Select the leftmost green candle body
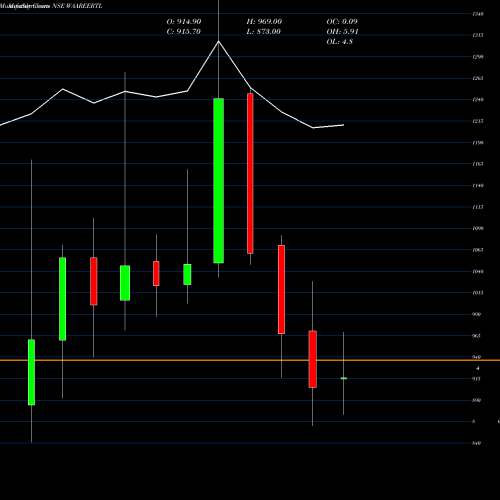The height and width of the screenshot is (500, 500). [x=31, y=372]
